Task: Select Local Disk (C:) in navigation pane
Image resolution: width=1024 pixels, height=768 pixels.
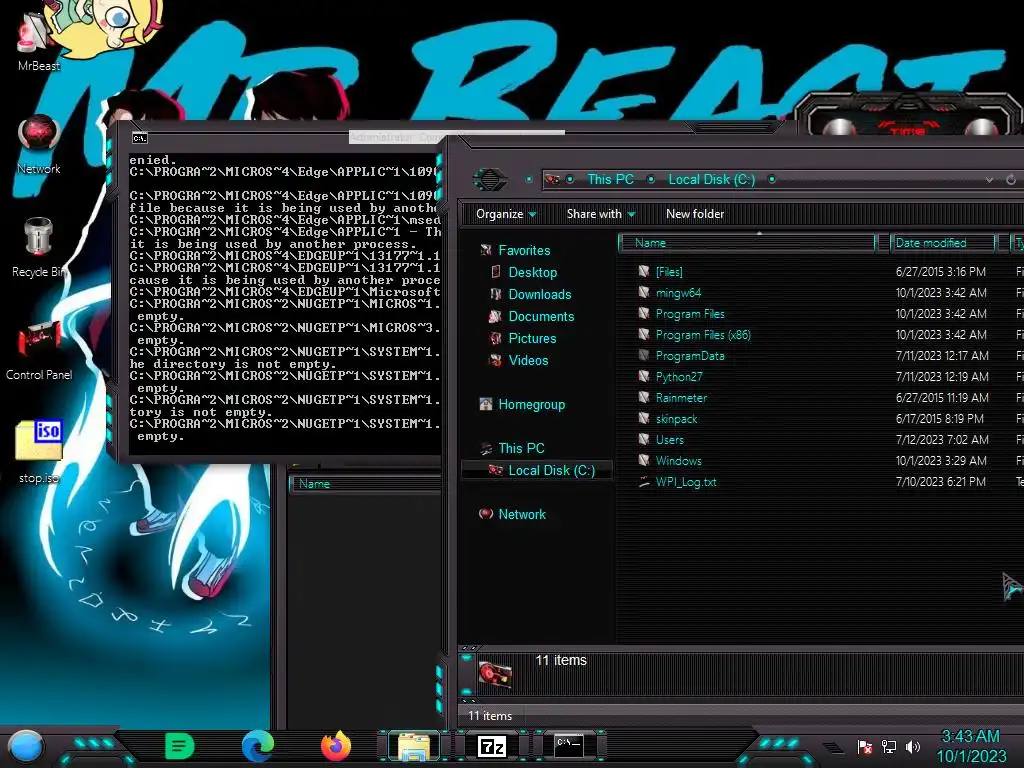Action: (x=537, y=470)
